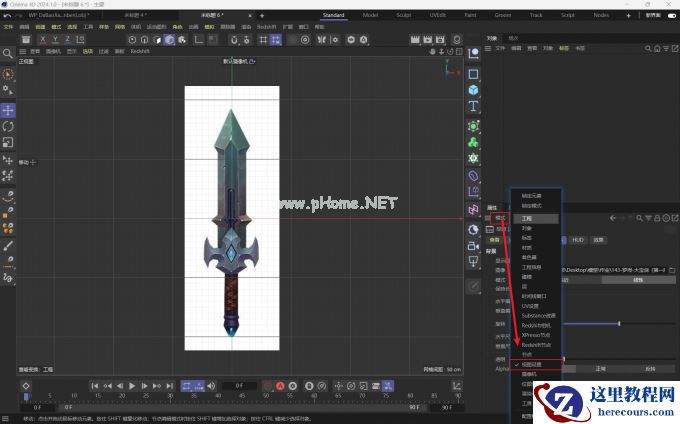Toggle the switch at the top-right corner

(672, 16)
